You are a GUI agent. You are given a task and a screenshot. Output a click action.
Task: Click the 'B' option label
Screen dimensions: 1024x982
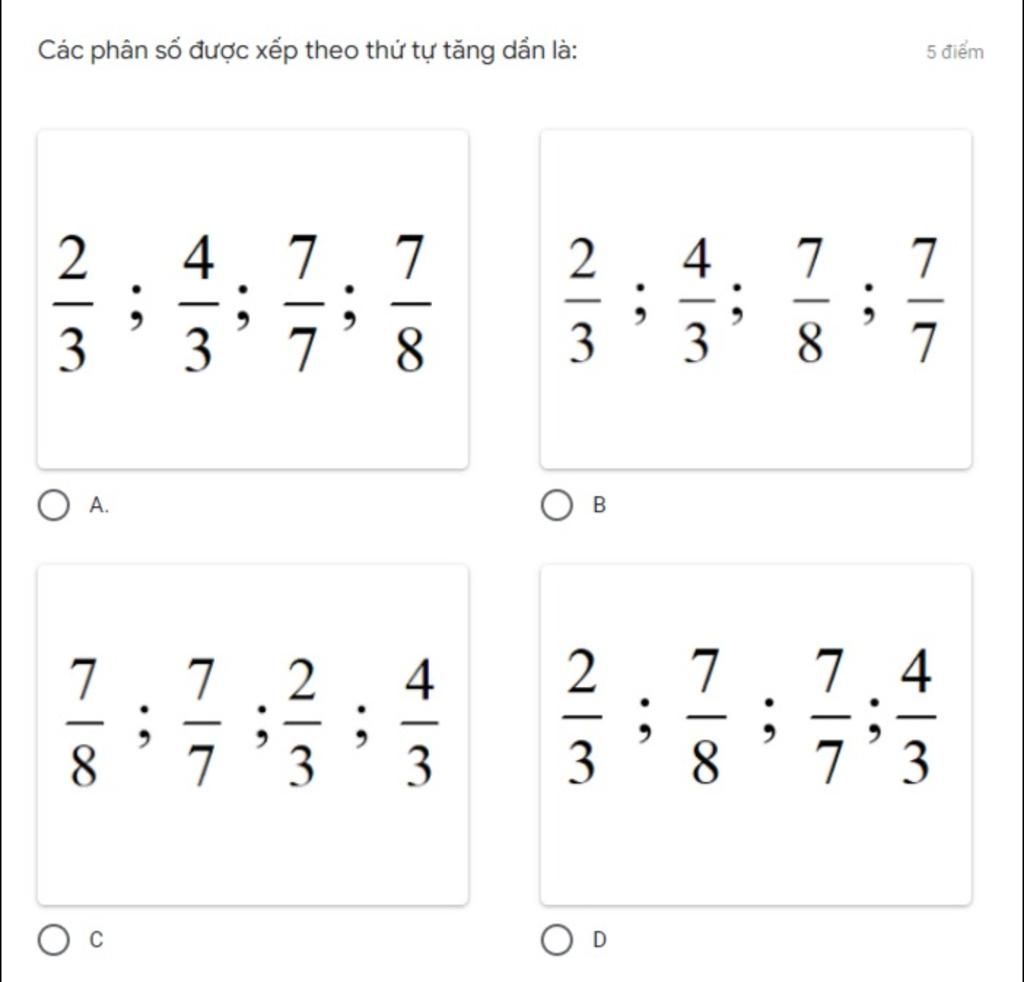[x=600, y=505]
